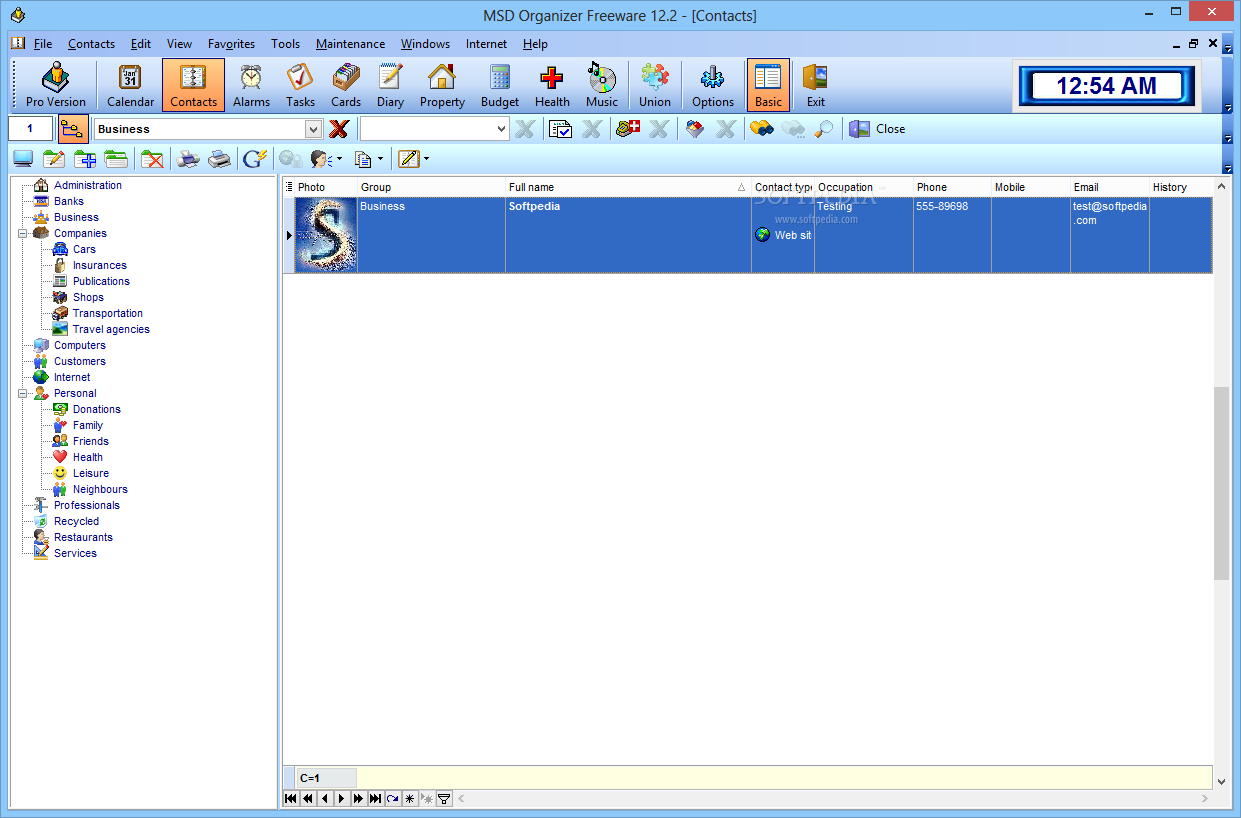Click the refresh arrow button in navigator
Image resolution: width=1241 pixels, height=818 pixels.
pos(392,798)
